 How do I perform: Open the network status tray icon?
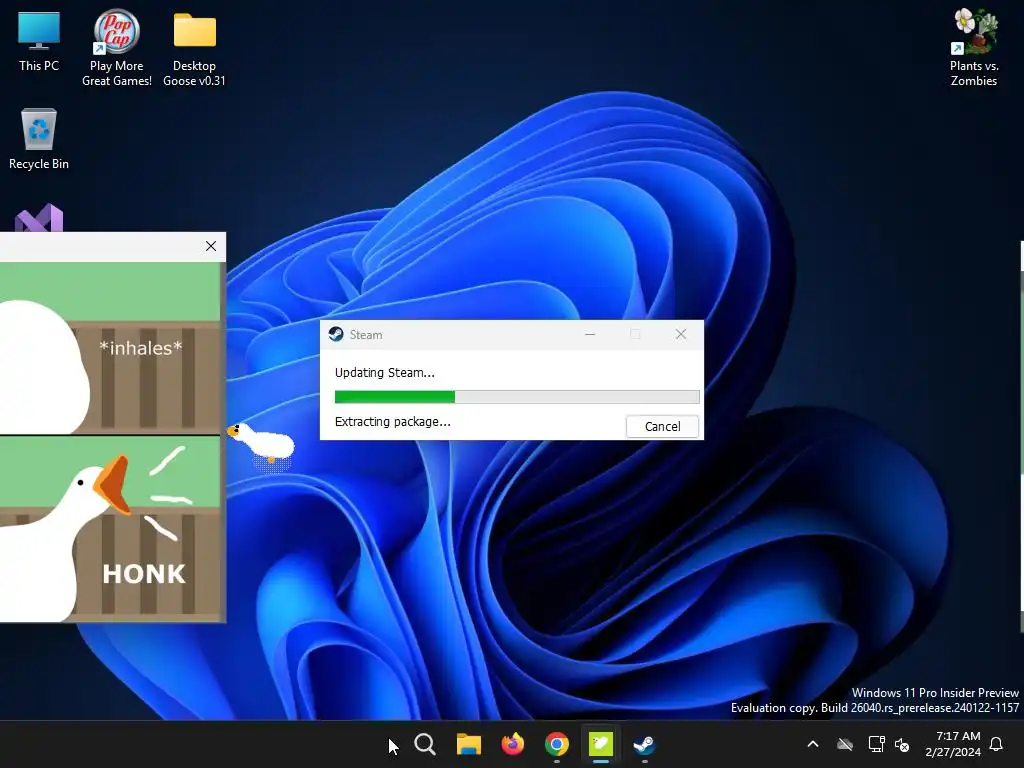click(x=876, y=744)
